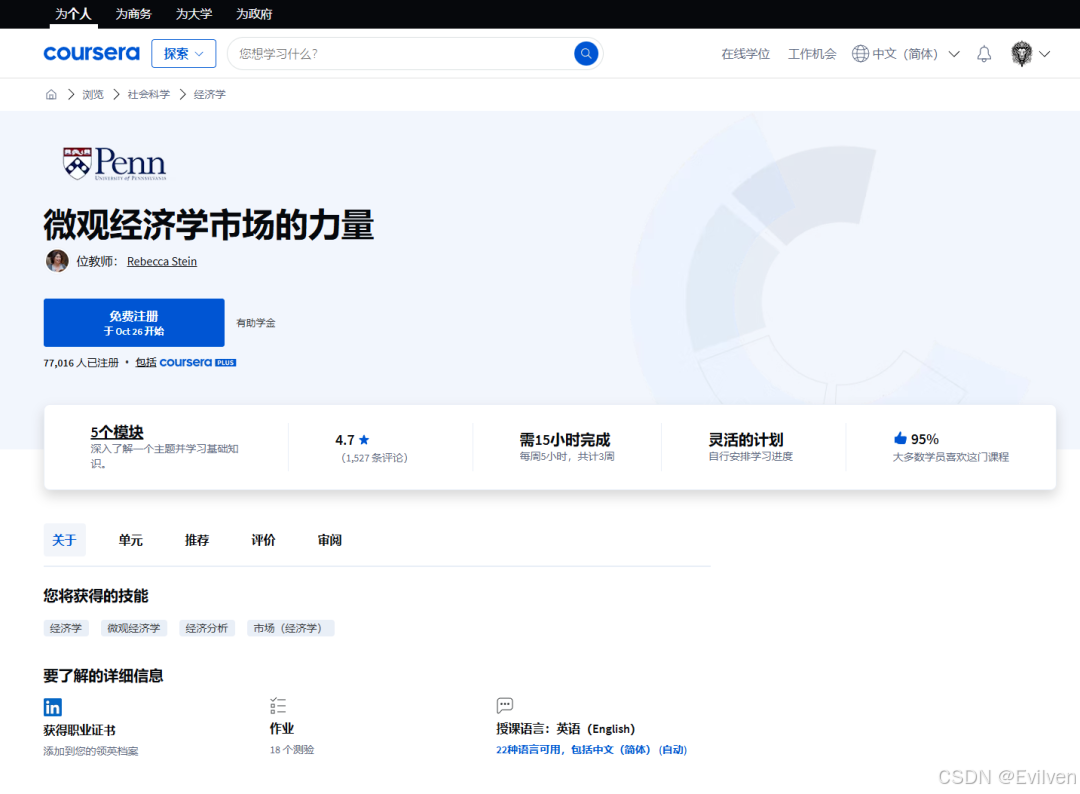The image size is (1080, 794).
Task: Select the 为个人 top tab
Action: point(73,14)
